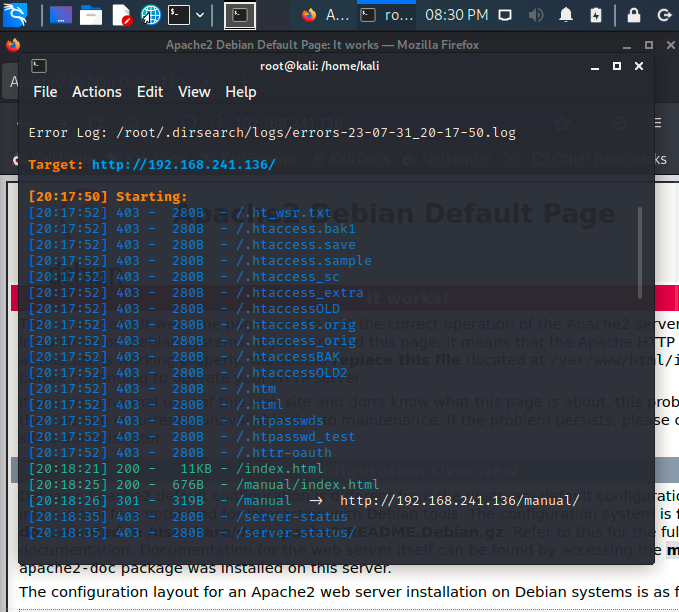Open the volume control in the system tray
Screen dimensions: 679x612
tap(535, 15)
